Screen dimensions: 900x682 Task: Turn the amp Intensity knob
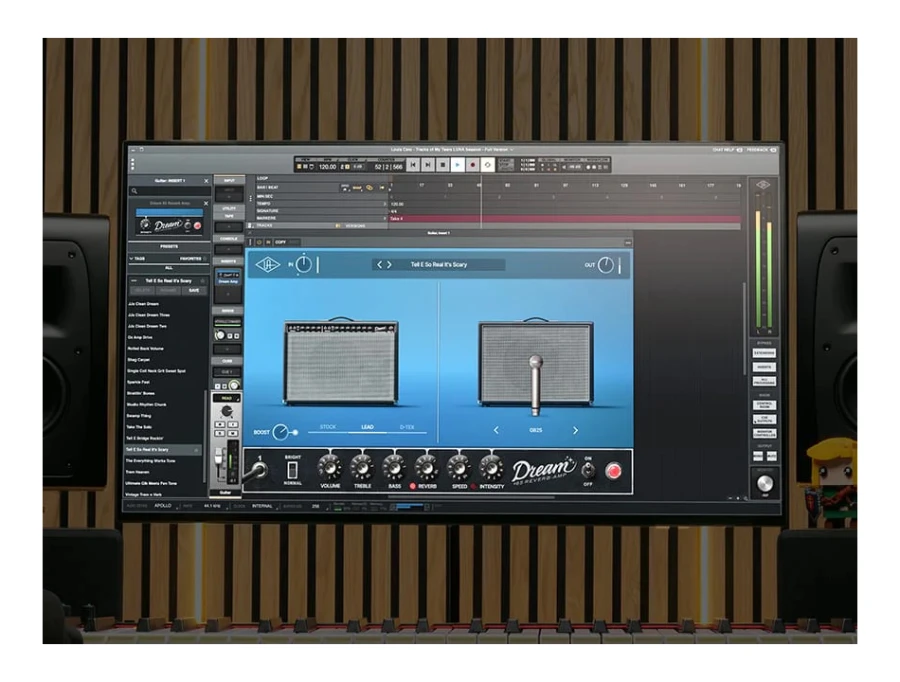pyautogui.click(x=491, y=468)
